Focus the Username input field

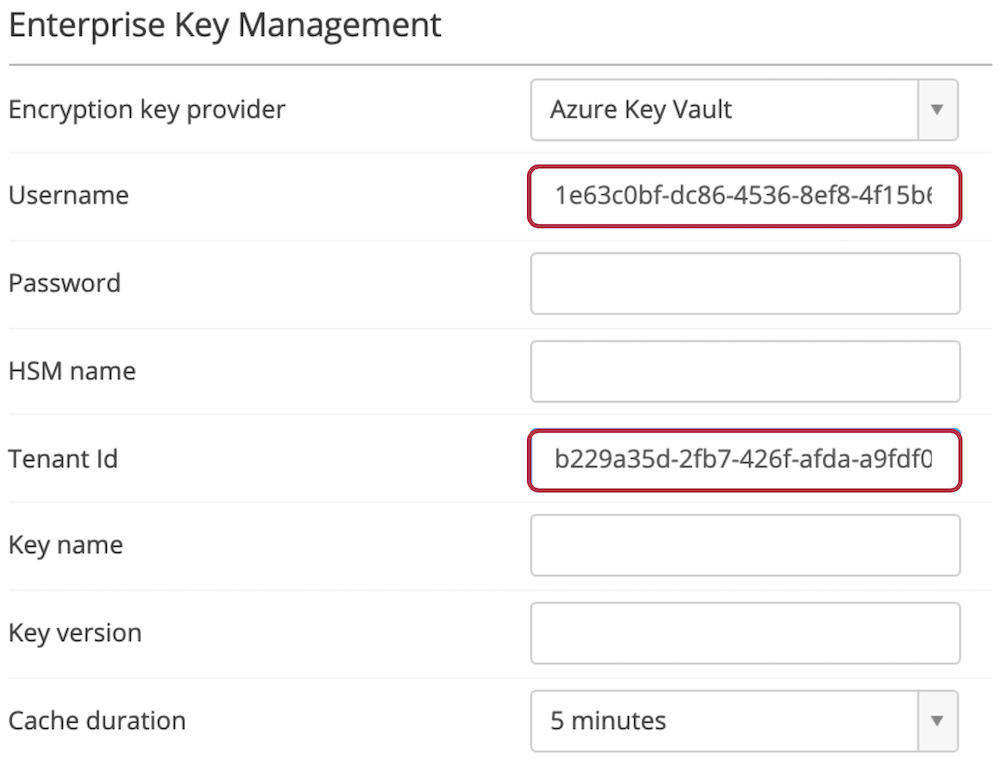pos(745,196)
